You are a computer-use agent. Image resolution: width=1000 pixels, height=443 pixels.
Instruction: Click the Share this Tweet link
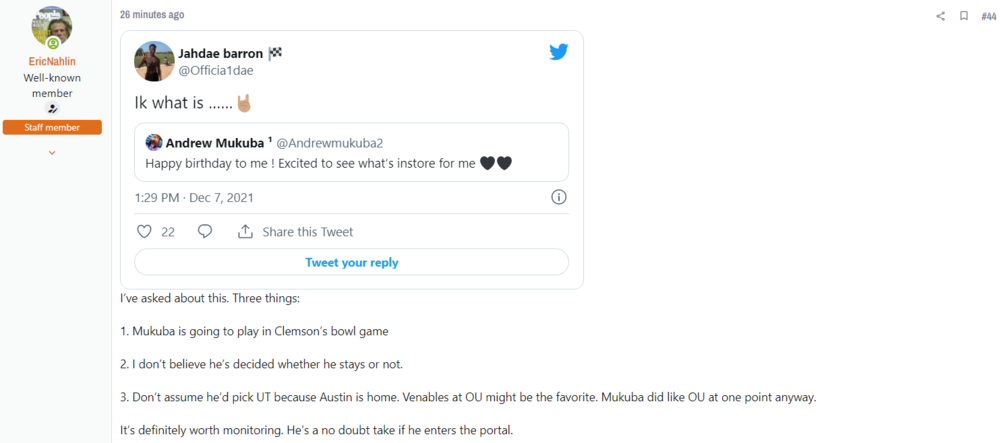(307, 231)
